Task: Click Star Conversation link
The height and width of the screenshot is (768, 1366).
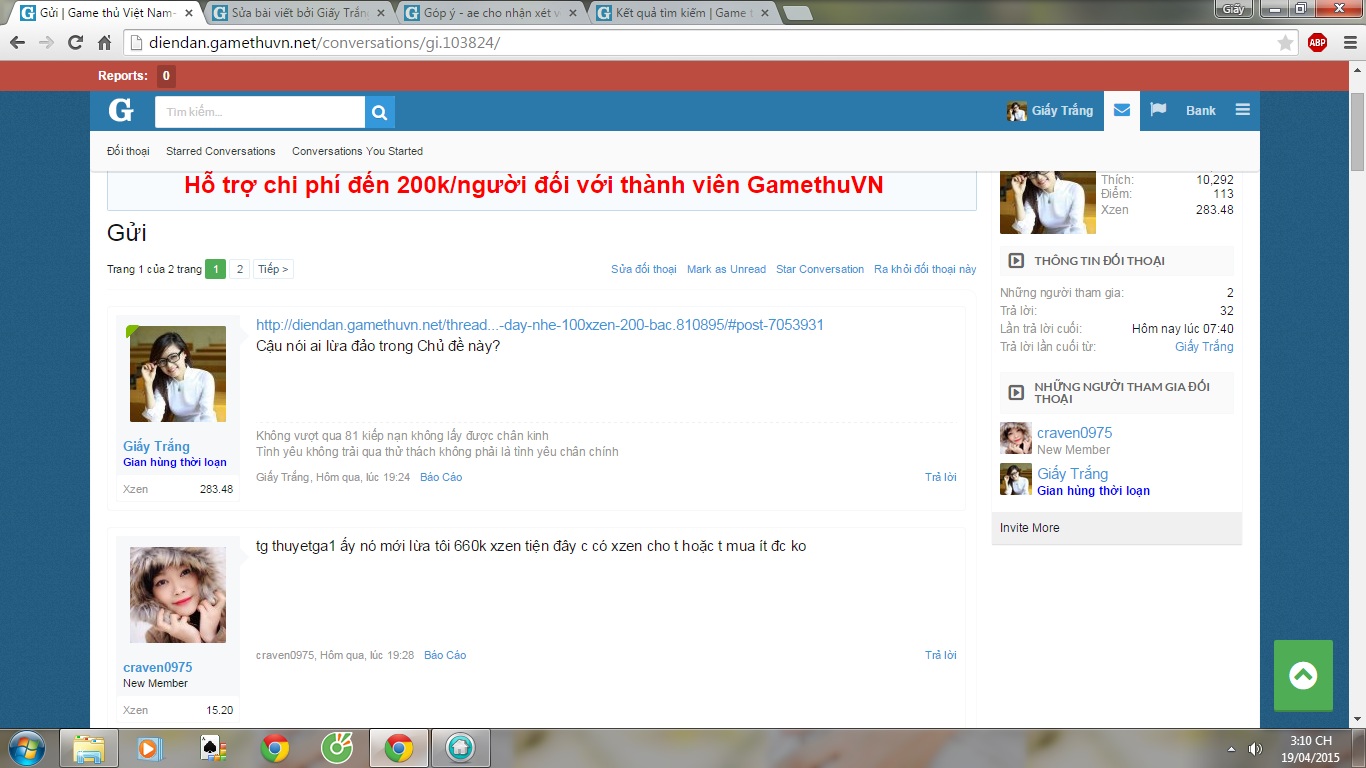Action: [x=820, y=269]
